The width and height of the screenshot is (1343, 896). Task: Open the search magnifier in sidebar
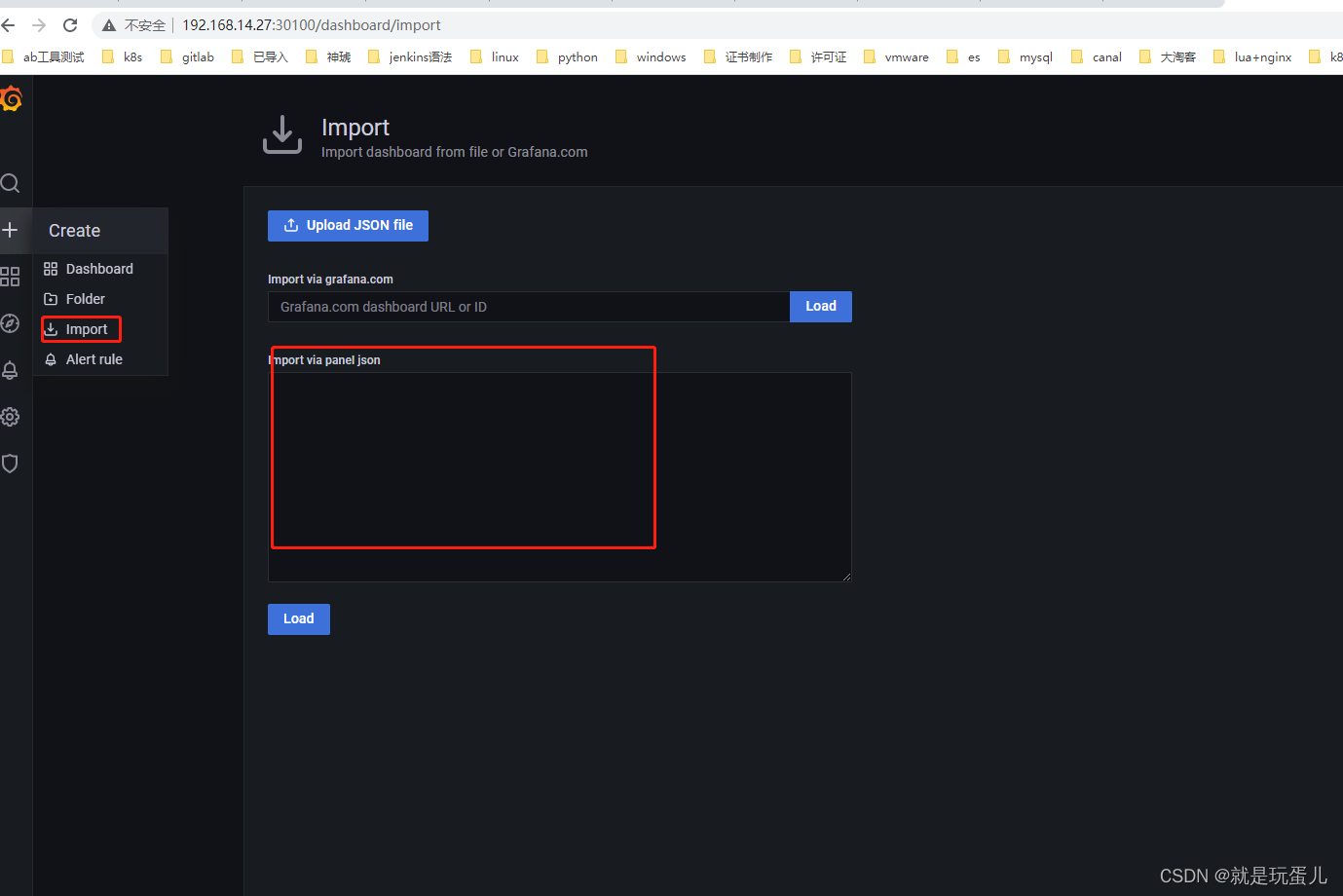point(10,183)
